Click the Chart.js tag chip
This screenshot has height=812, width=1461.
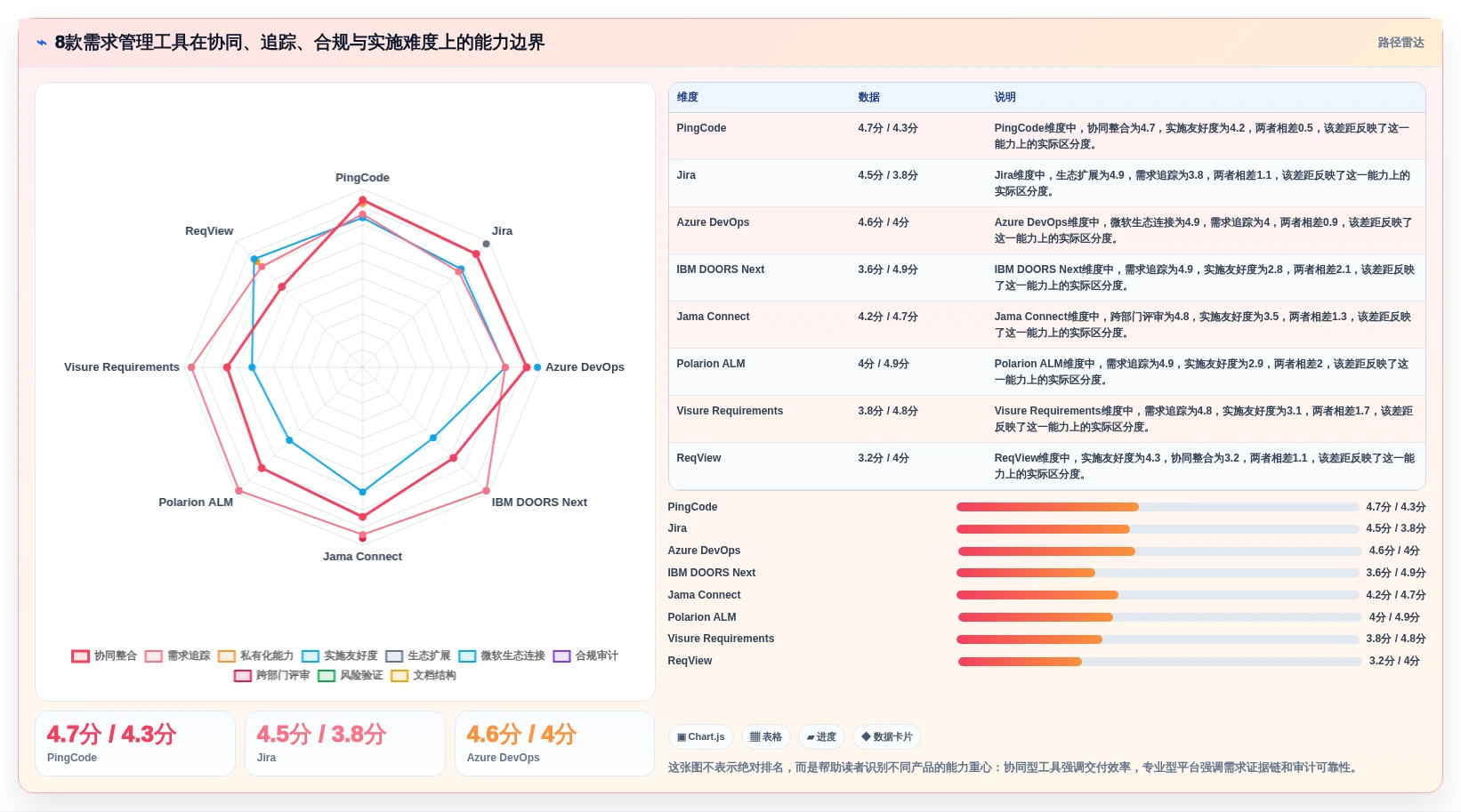click(x=701, y=736)
